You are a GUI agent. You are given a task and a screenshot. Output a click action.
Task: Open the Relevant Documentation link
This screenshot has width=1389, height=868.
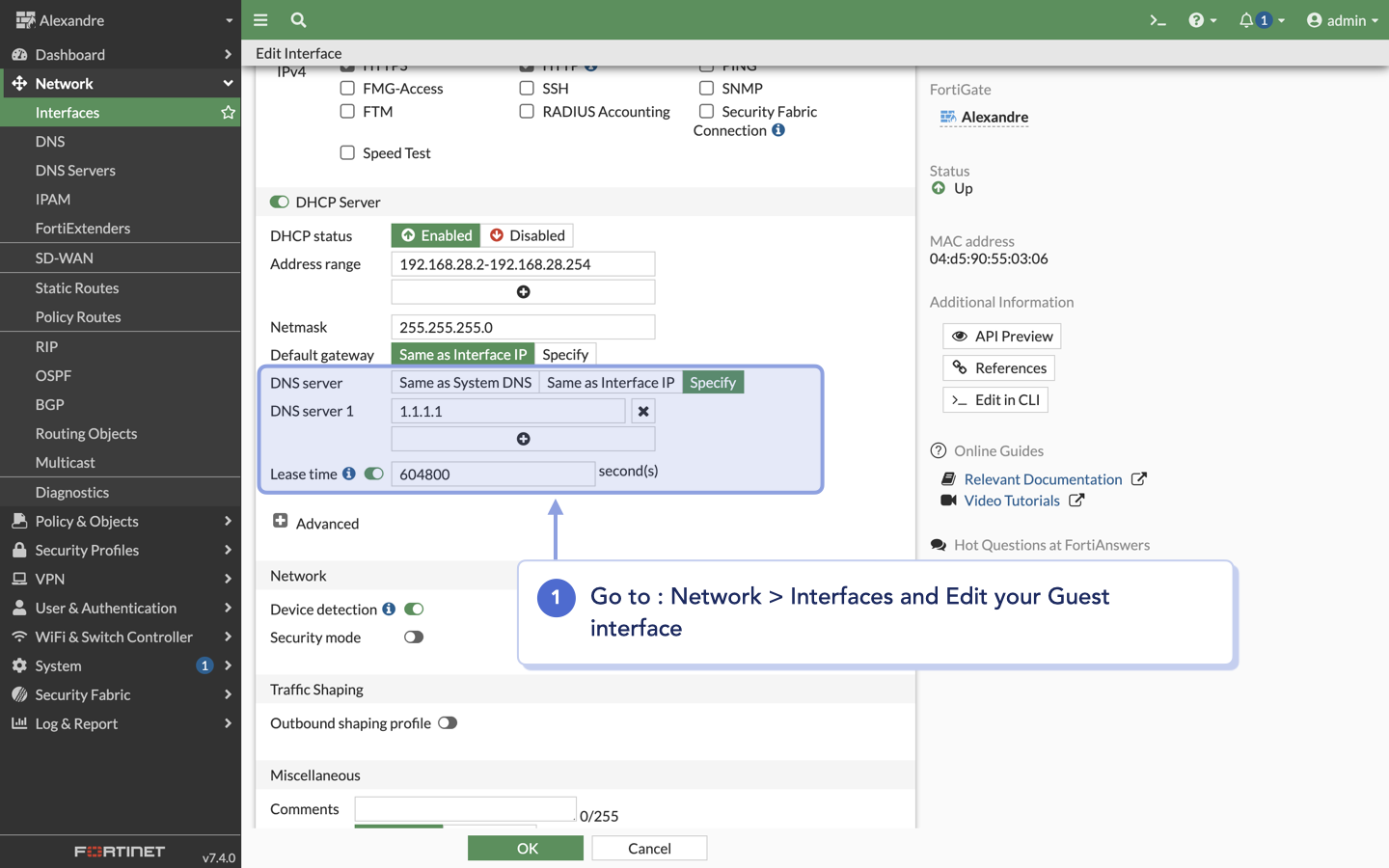pos(1044,478)
